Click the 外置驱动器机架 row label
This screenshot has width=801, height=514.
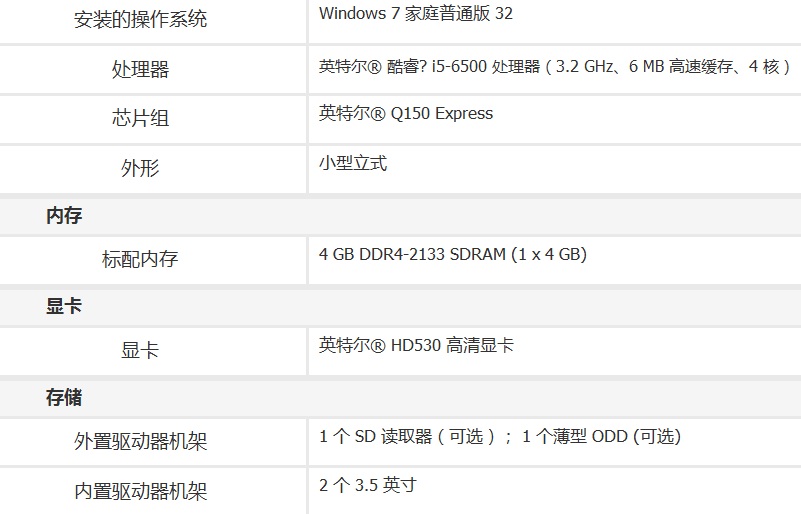tap(140, 441)
